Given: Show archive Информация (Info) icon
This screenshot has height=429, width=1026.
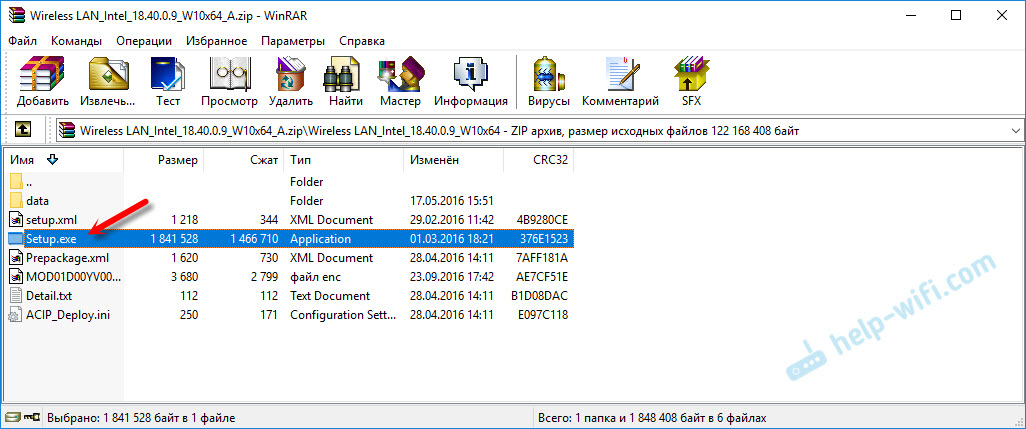Looking at the screenshot, I should (x=470, y=80).
